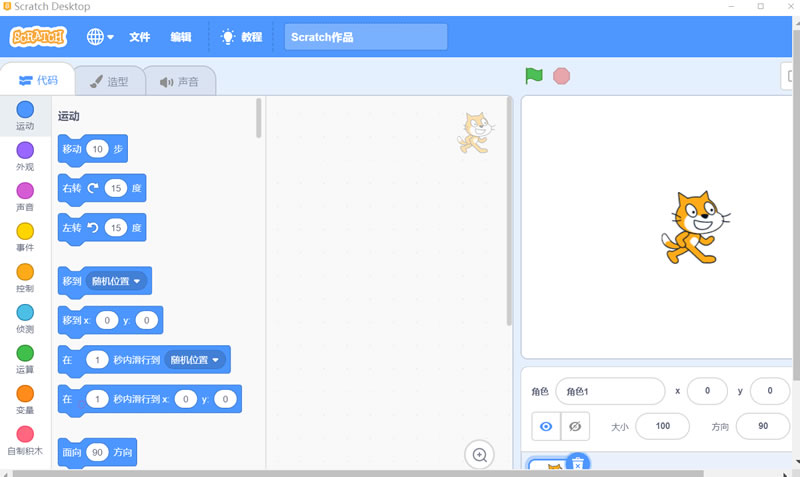
Task: Open 教程 tutorials lightbulb
Action: (241, 37)
